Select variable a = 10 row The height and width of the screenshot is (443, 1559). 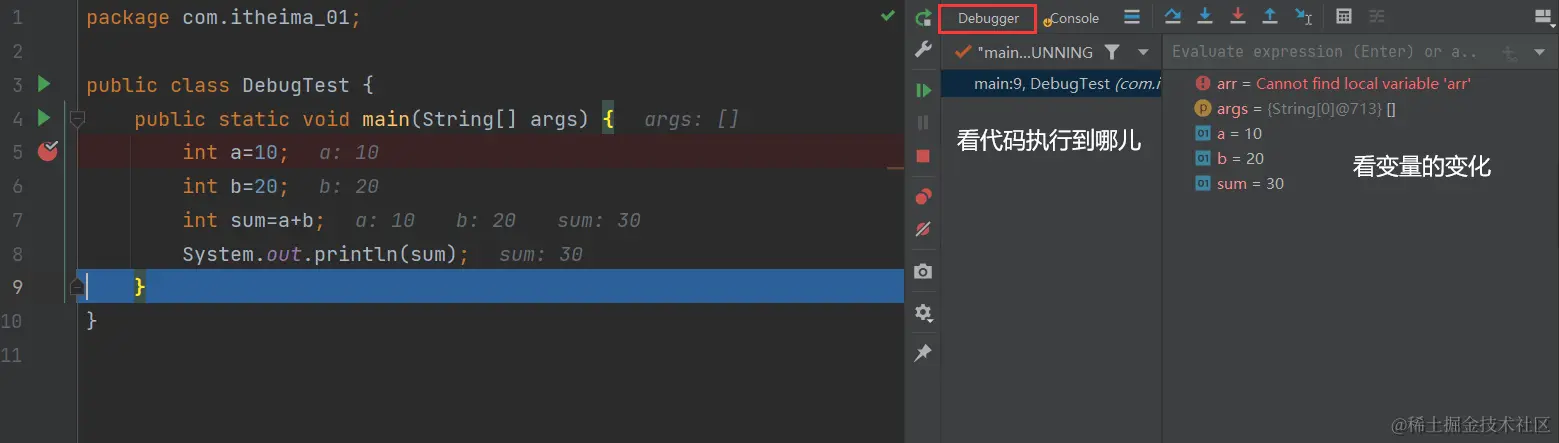(1229, 134)
